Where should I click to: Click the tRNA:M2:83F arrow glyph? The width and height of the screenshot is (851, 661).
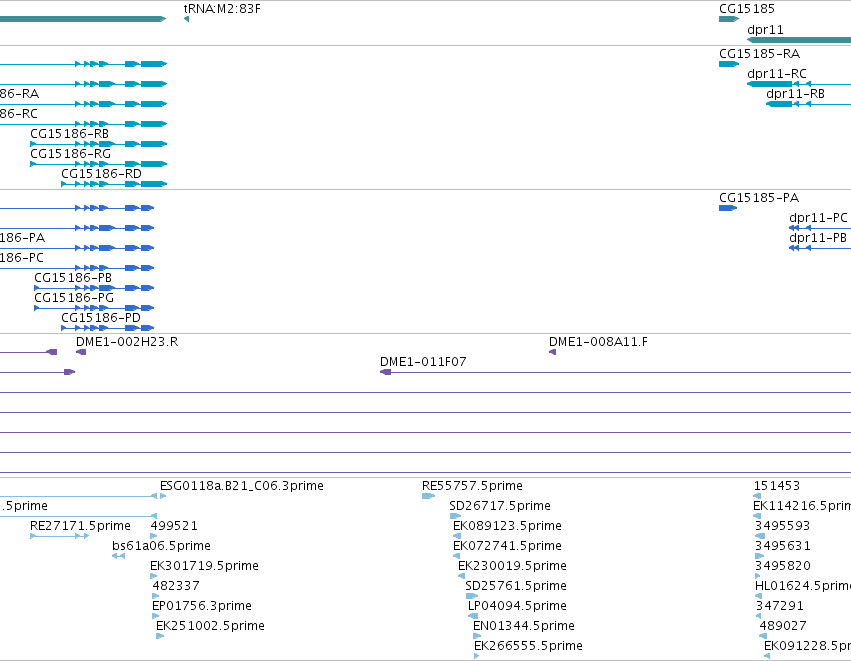[186, 19]
